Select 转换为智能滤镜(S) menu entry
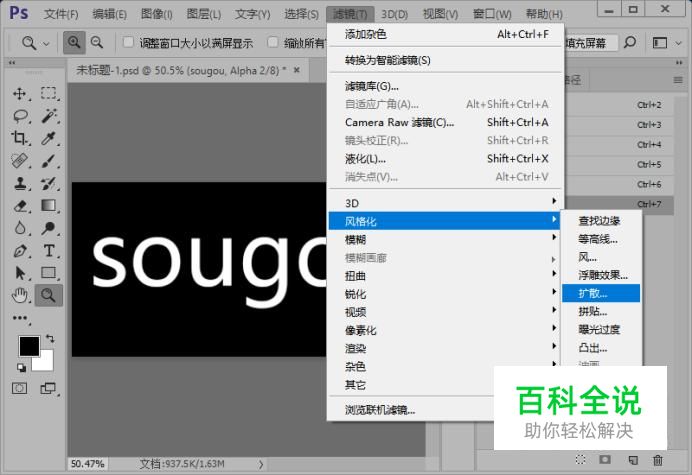Image resolution: width=692 pixels, height=475 pixels. 445,60
